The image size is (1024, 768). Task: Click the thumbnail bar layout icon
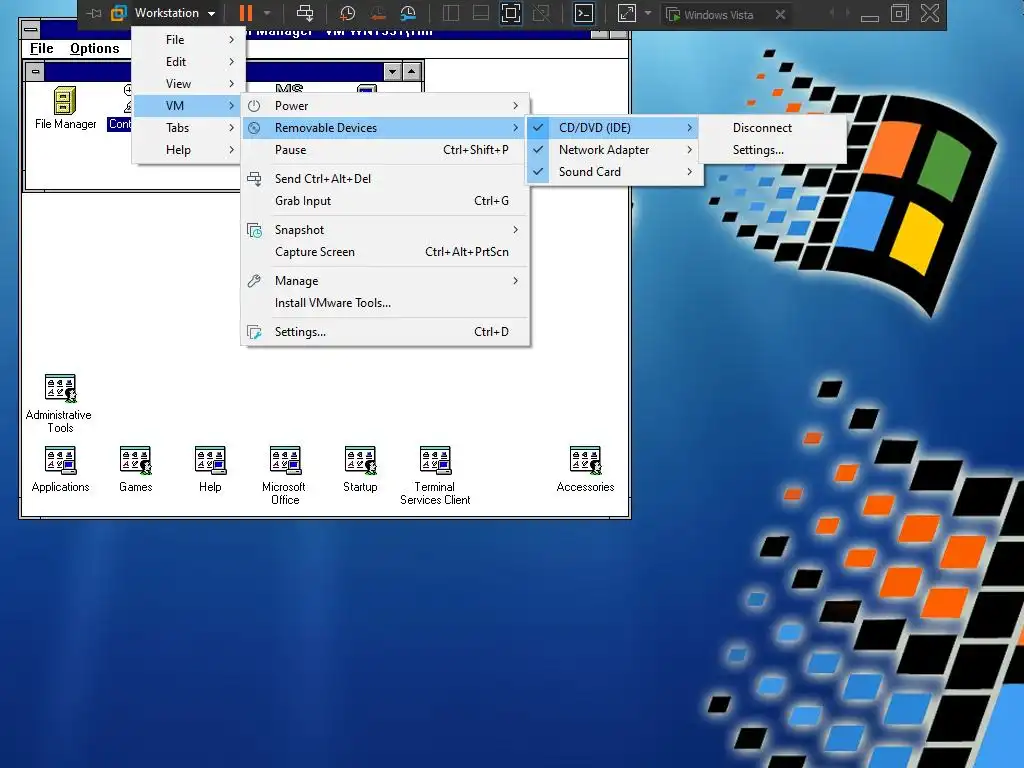coord(481,13)
